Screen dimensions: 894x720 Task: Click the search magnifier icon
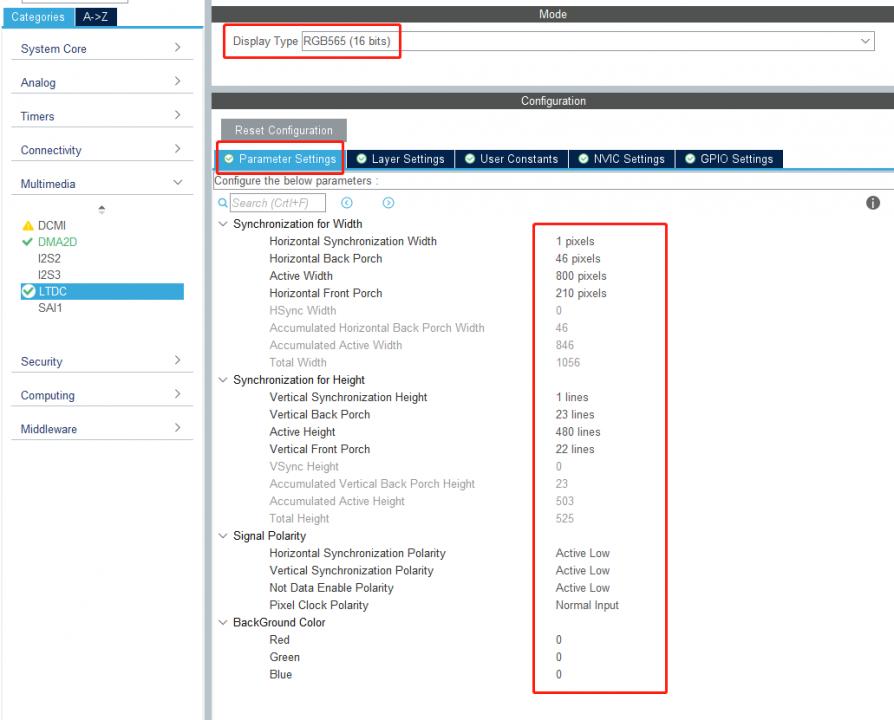222,203
